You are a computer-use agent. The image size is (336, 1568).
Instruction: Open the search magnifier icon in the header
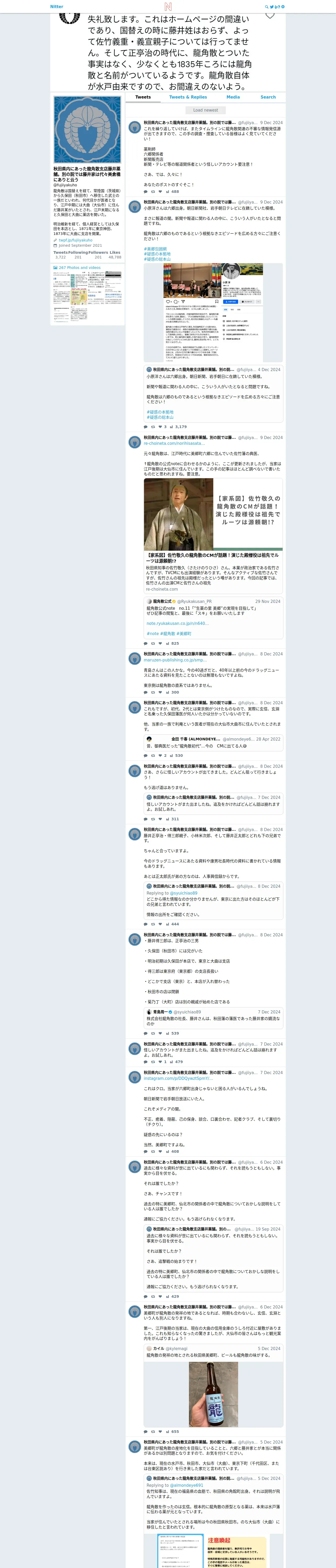[266, 7]
